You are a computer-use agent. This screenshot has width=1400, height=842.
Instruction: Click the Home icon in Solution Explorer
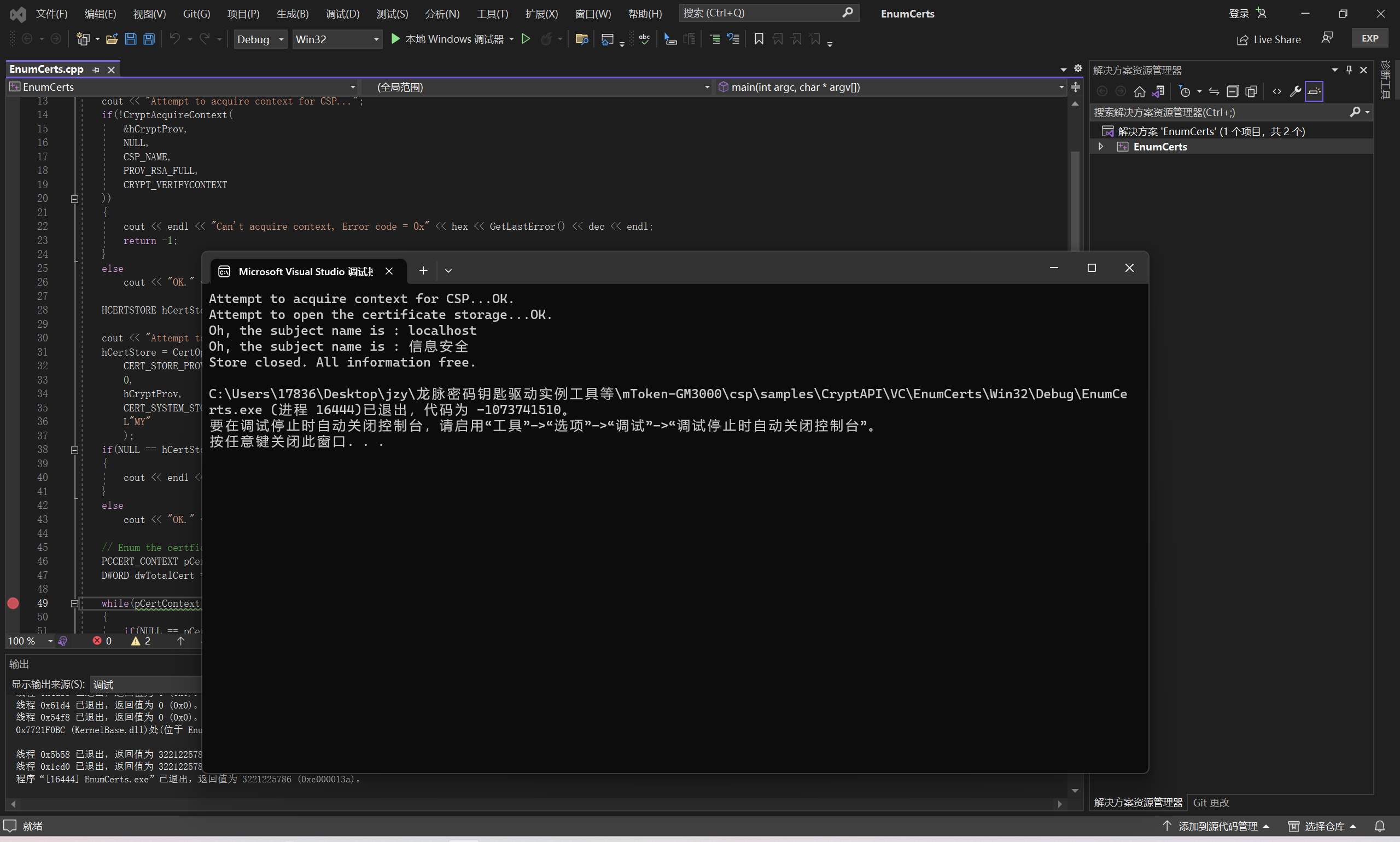click(x=1139, y=91)
